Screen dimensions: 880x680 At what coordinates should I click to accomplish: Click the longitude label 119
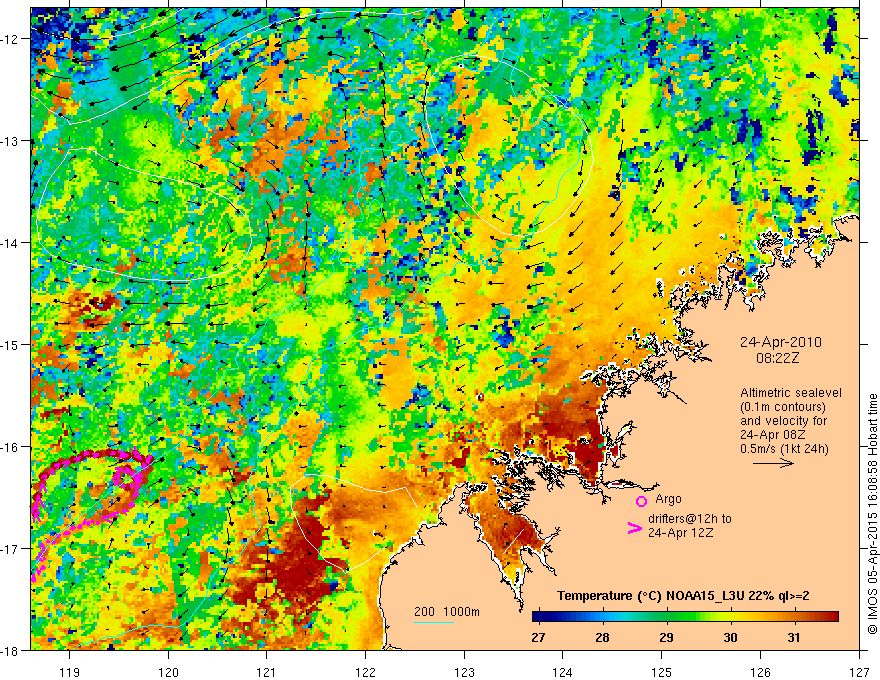(x=70, y=672)
